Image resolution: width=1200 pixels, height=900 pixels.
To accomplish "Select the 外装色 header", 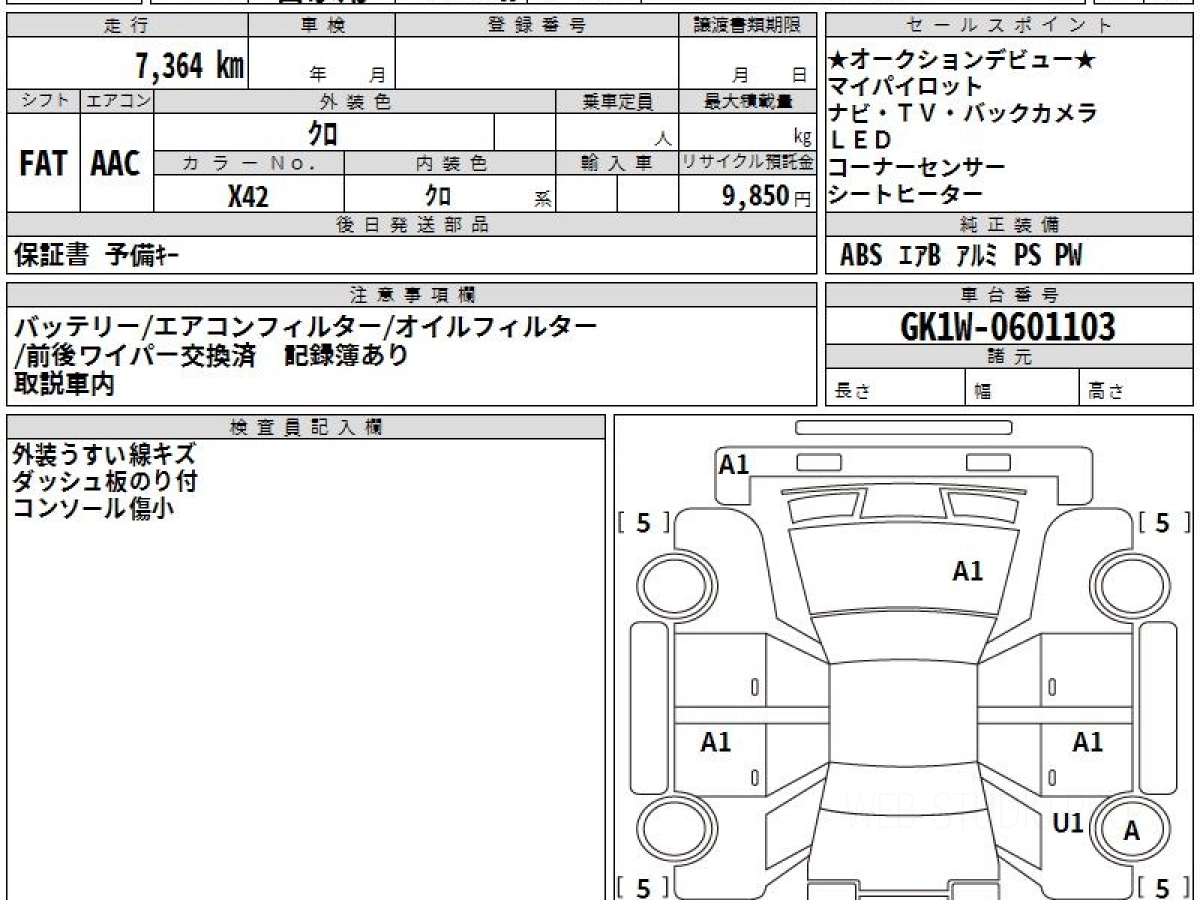I will (x=355, y=101).
